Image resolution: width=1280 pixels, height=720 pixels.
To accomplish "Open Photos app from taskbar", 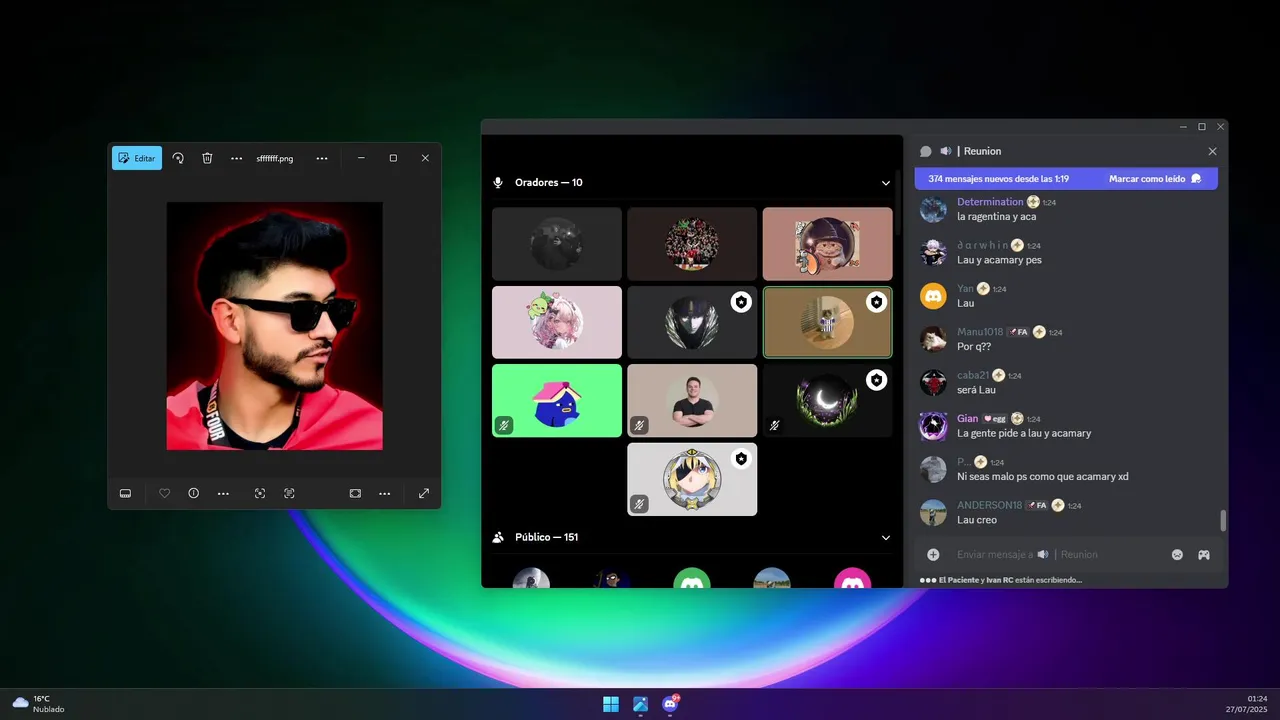I will point(640,704).
